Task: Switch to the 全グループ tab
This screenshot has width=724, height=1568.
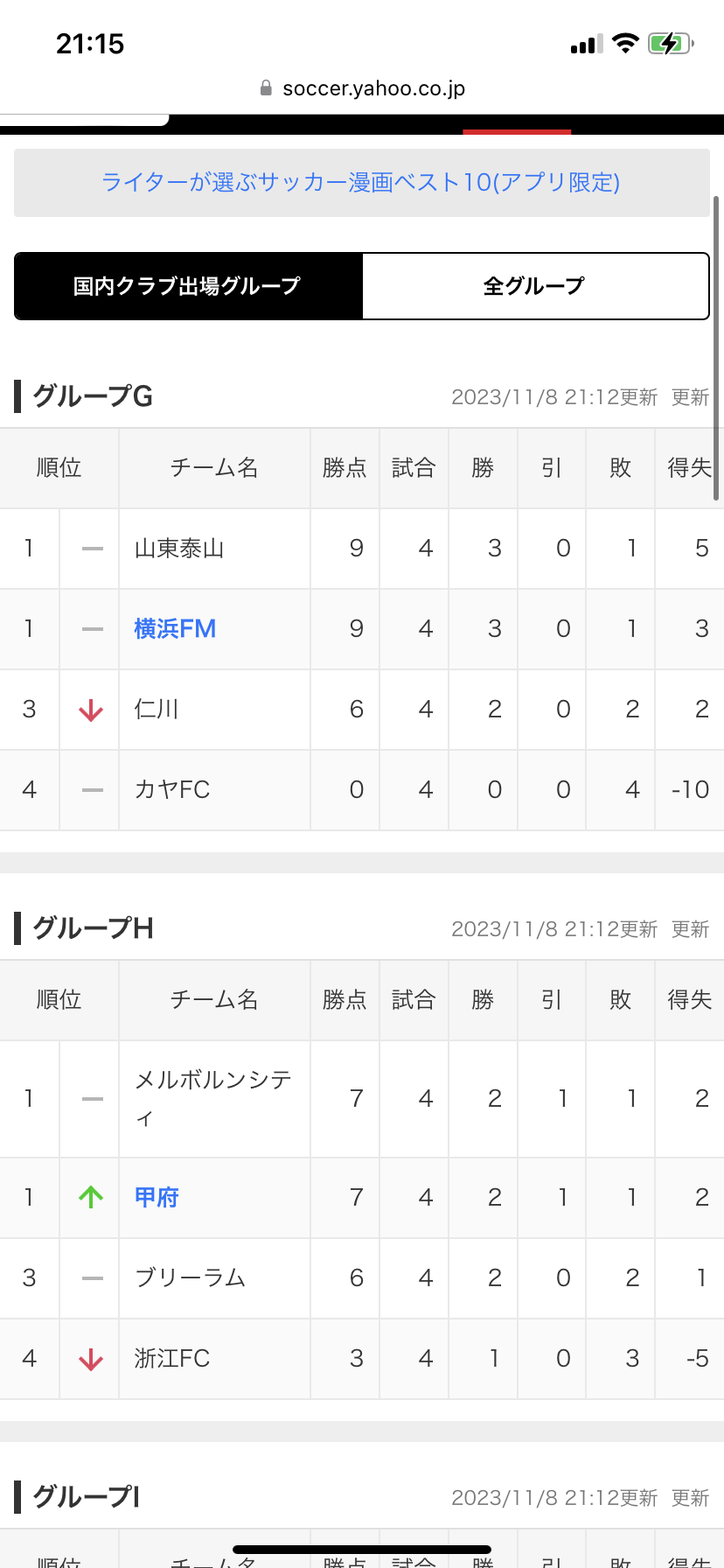Action: coord(534,286)
